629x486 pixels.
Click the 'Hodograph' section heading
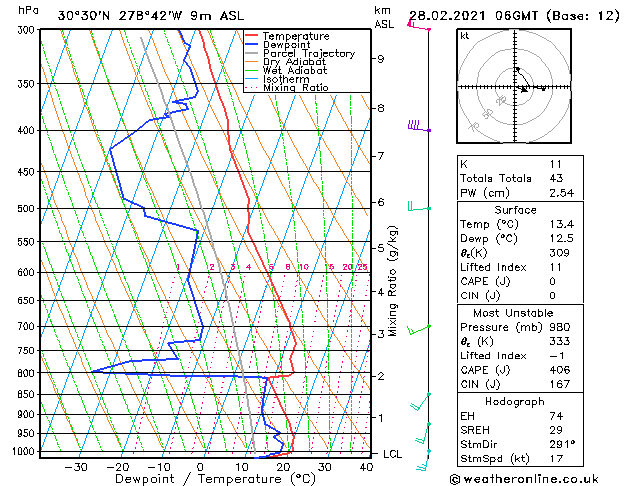(x=515, y=402)
